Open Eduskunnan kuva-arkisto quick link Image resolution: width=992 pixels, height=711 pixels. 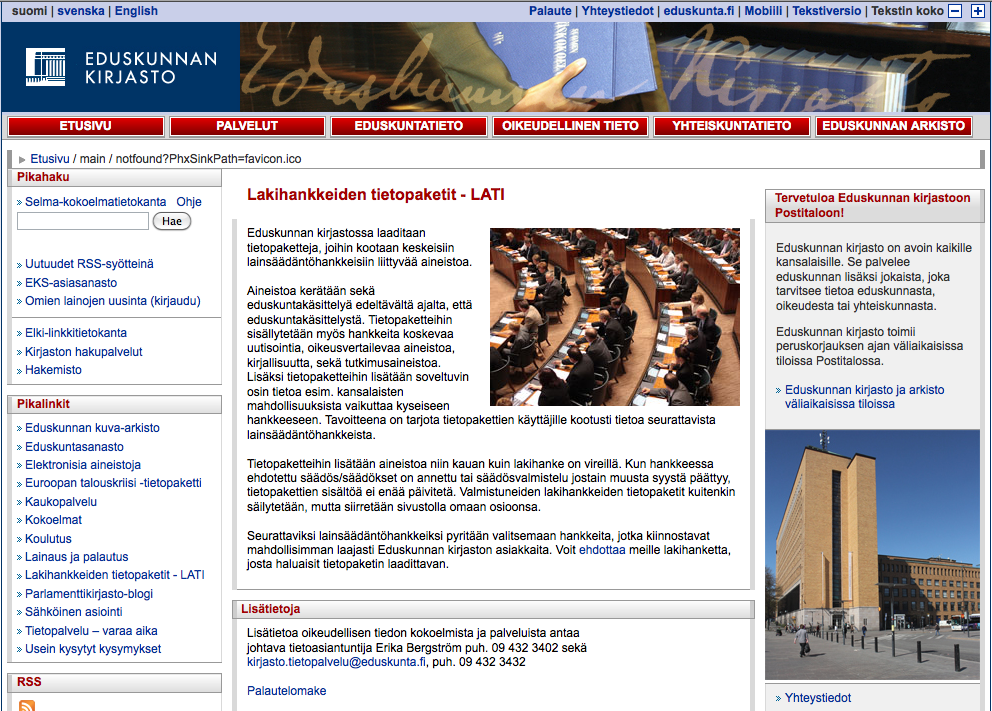click(92, 428)
